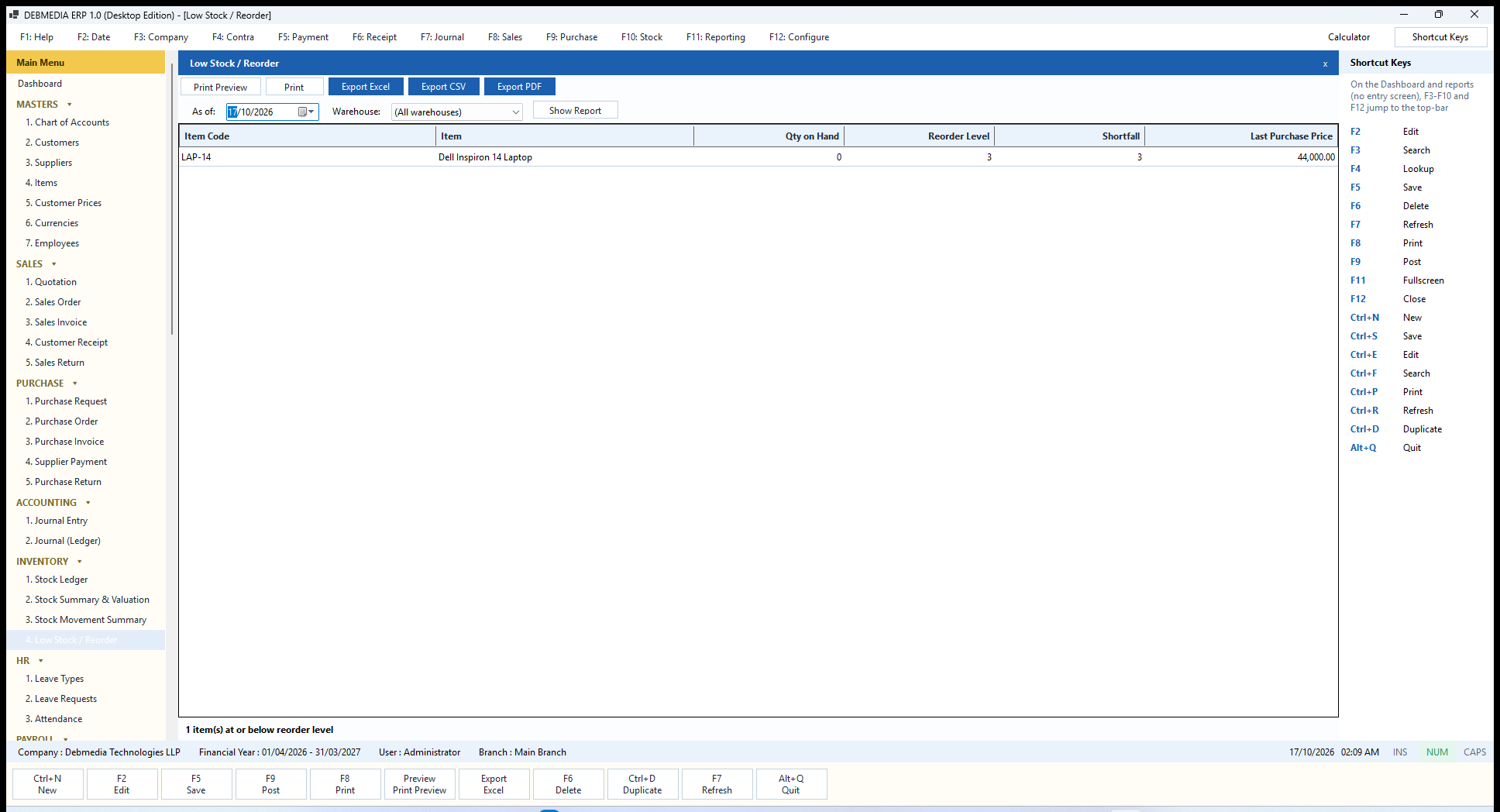Click the Export PDF button
Screen dimensions: 1500x812
(519, 87)
